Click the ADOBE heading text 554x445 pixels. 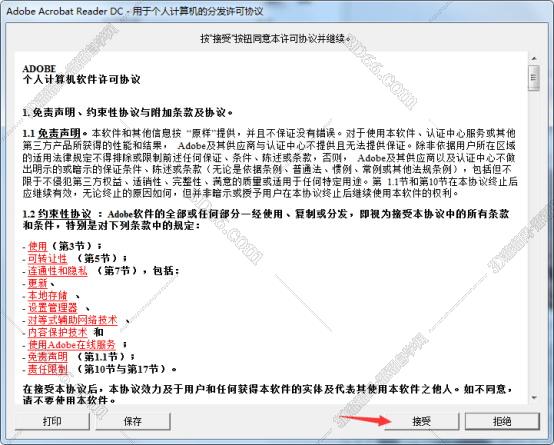pos(39,69)
